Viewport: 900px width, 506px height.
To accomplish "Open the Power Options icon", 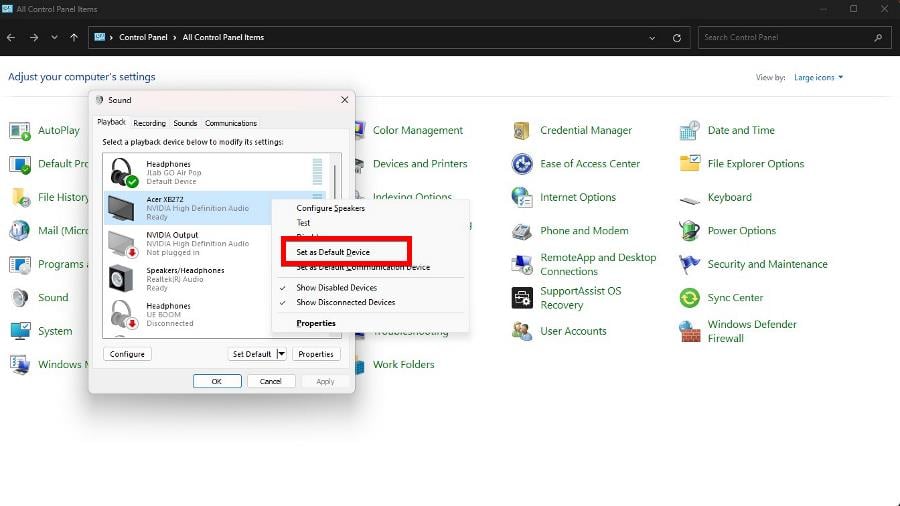I will tap(689, 231).
